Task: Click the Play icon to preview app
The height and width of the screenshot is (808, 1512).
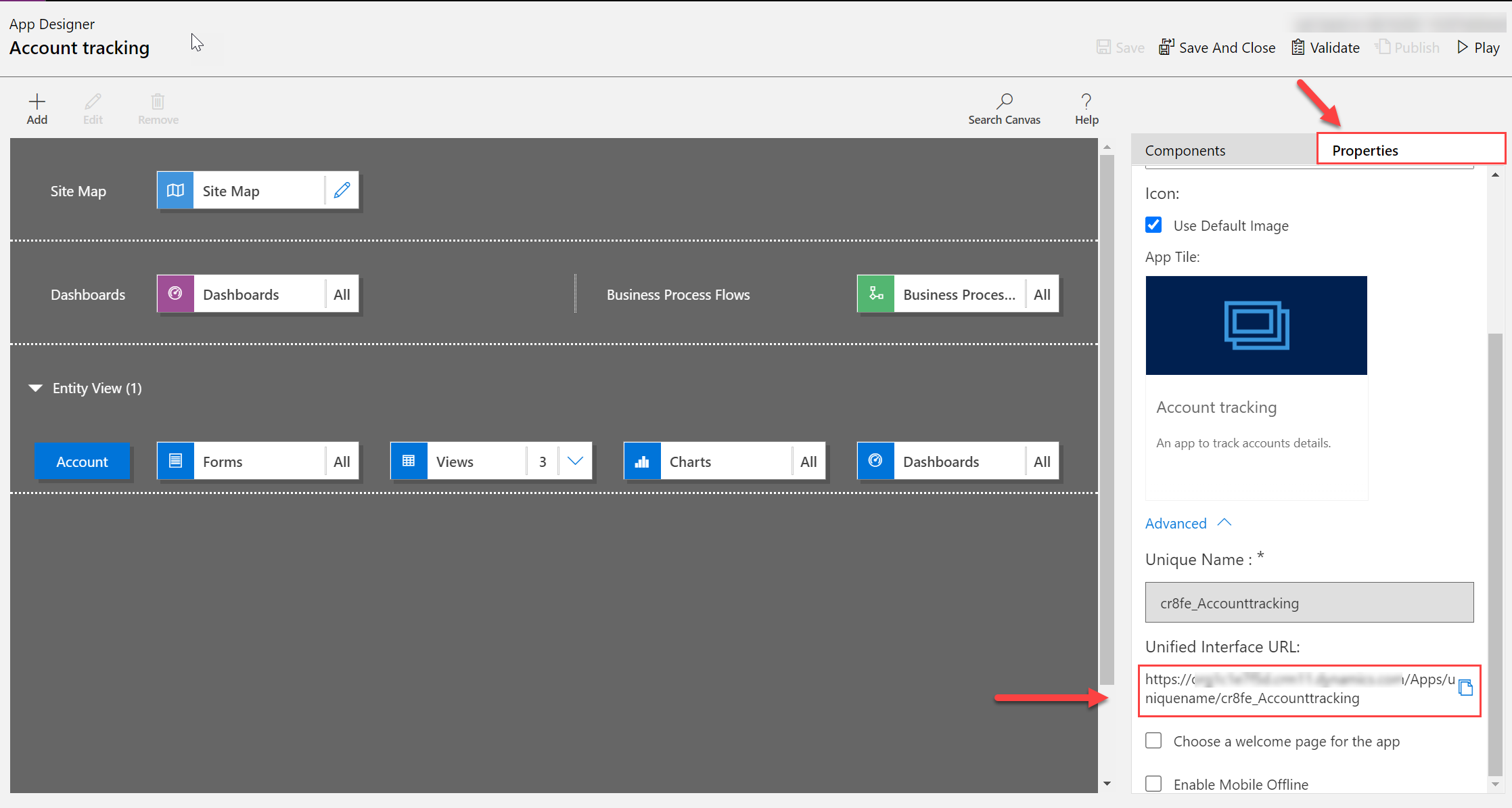Action: (1461, 47)
